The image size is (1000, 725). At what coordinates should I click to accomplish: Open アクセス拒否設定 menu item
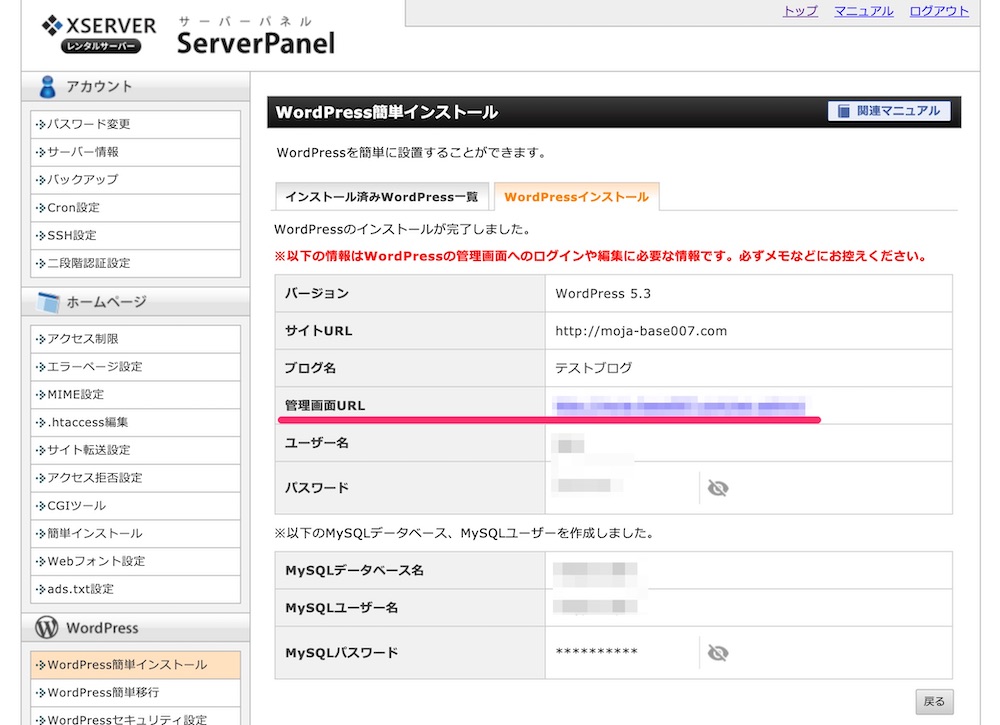click(135, 478)
